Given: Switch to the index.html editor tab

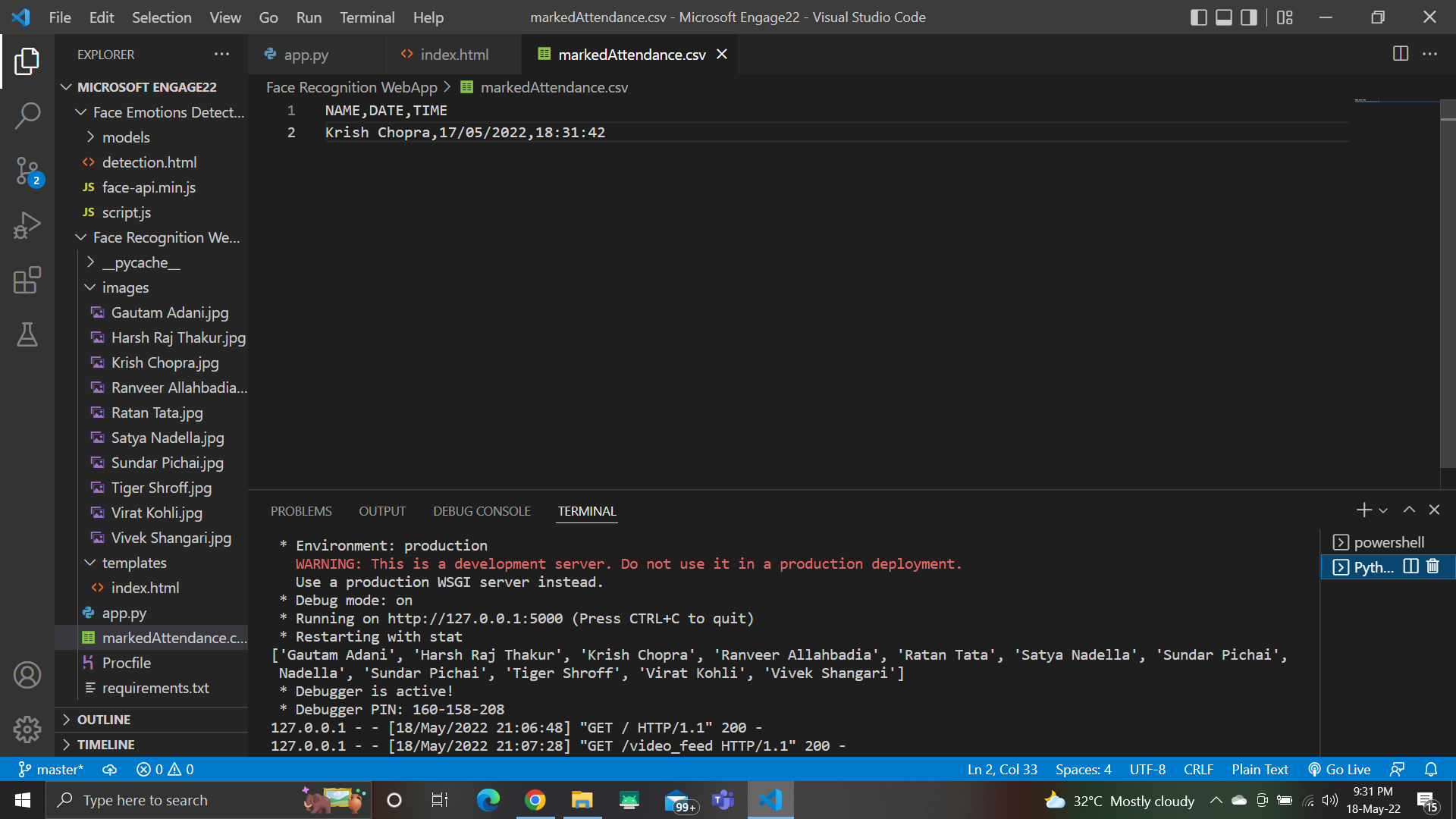Looking at the screenshot, I should 454,54.
